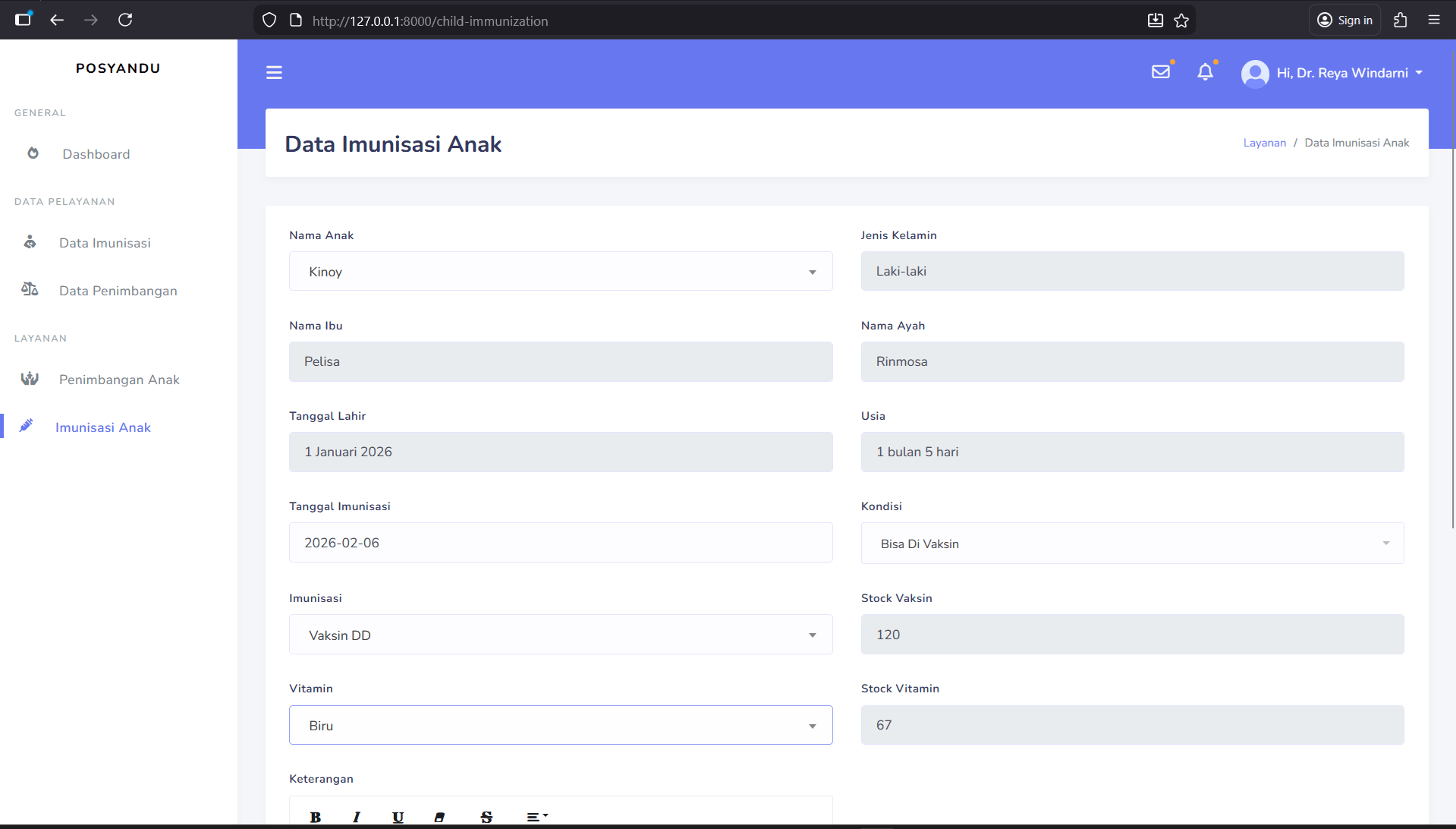The image size is (1456, 829).
Task: Open Data Penimbangan in sidebar
Action: pos(118,291)
